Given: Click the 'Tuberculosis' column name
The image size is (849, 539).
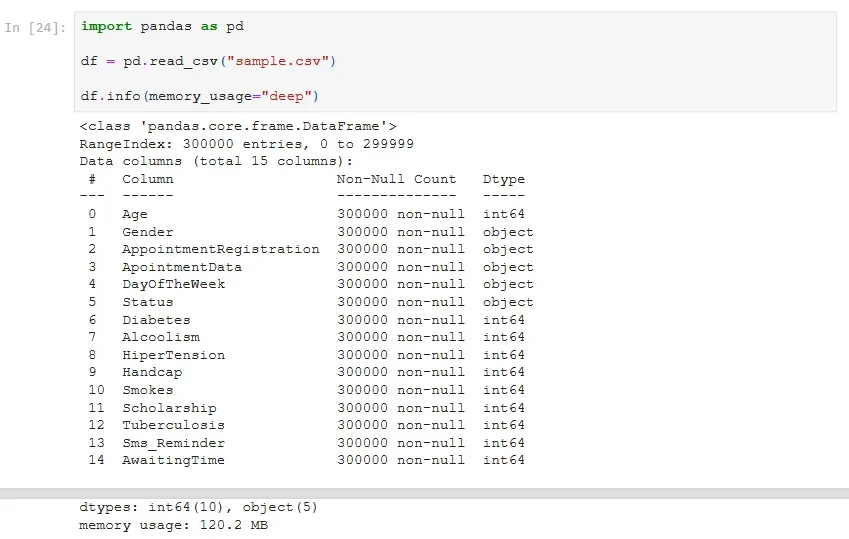Looking at the screenshot, I should [173, 425].
